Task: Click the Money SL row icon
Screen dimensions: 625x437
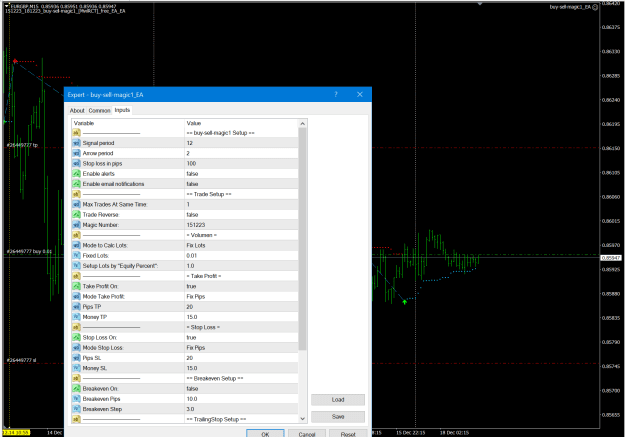Action: pyautogui.click(x=76, y=368)
